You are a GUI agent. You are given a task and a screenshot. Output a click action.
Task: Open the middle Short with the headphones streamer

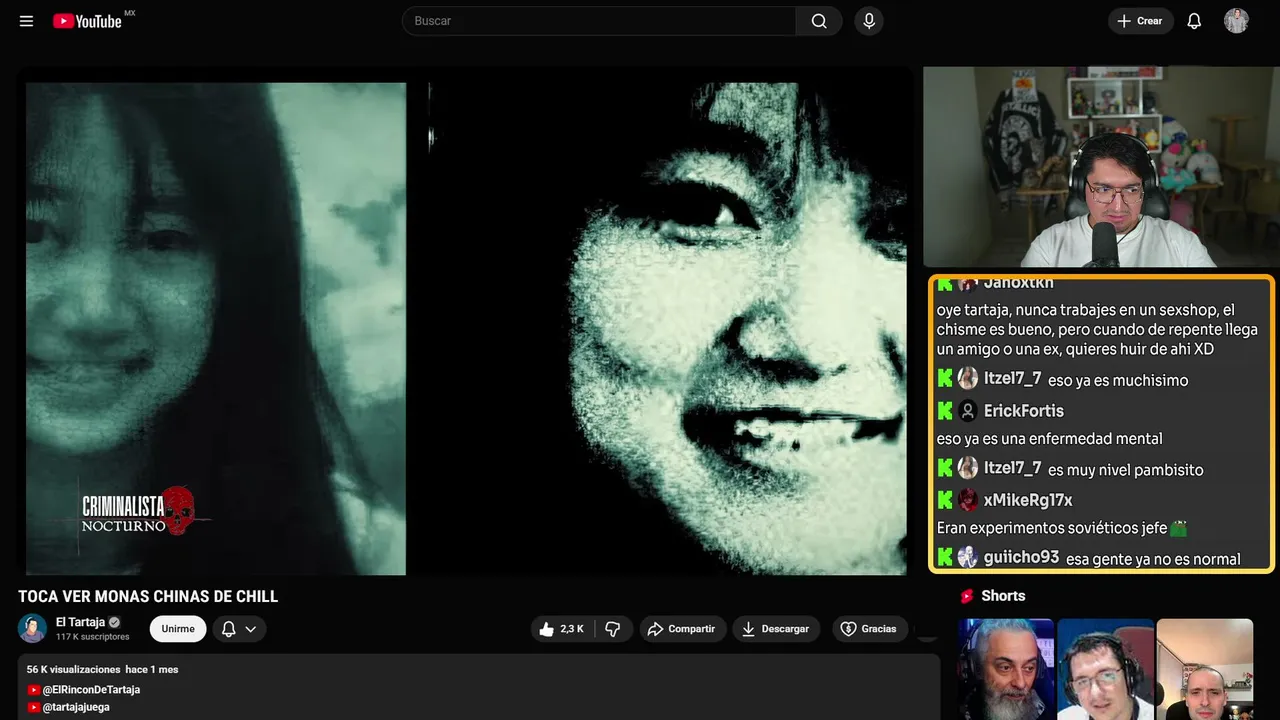[1105, 669]
